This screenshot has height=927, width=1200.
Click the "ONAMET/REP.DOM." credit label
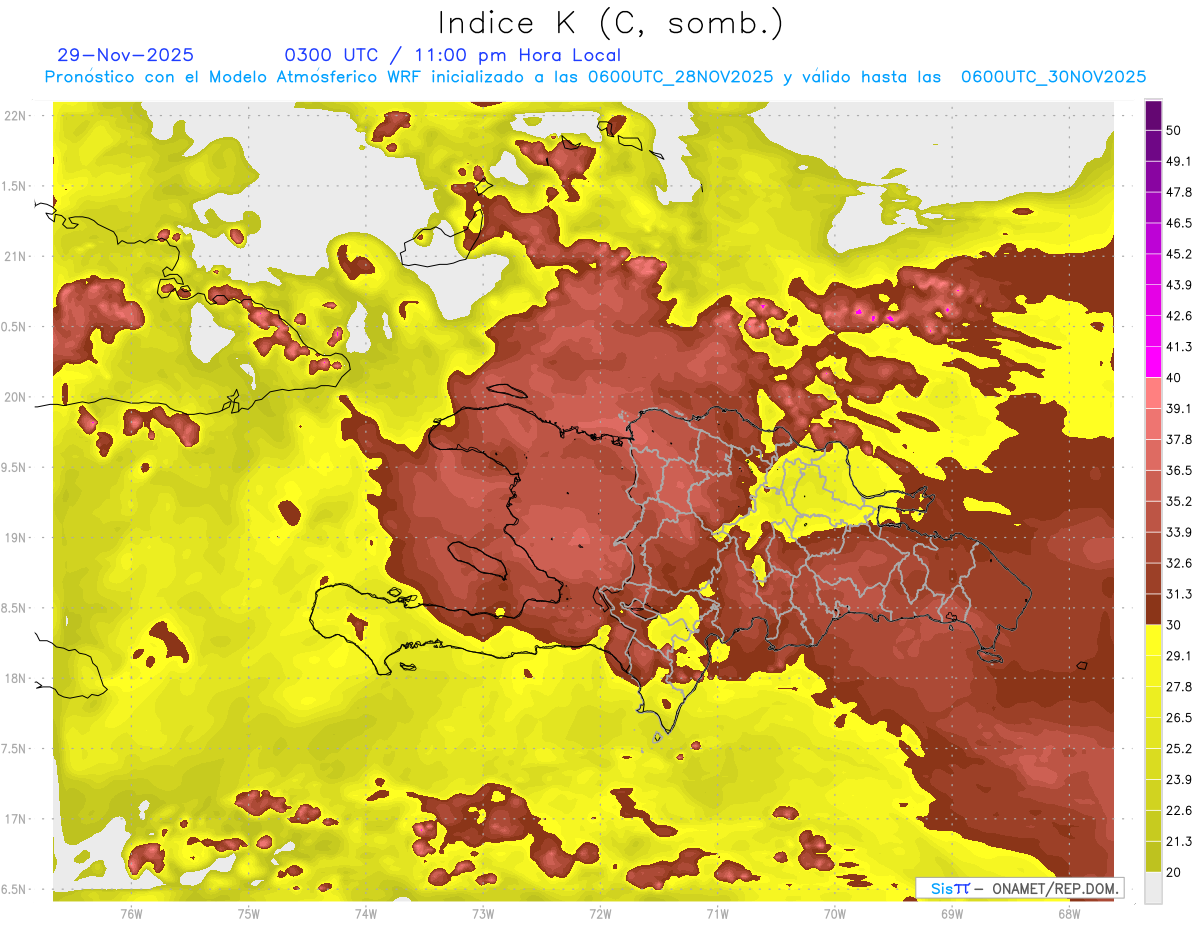(1057, 888)
